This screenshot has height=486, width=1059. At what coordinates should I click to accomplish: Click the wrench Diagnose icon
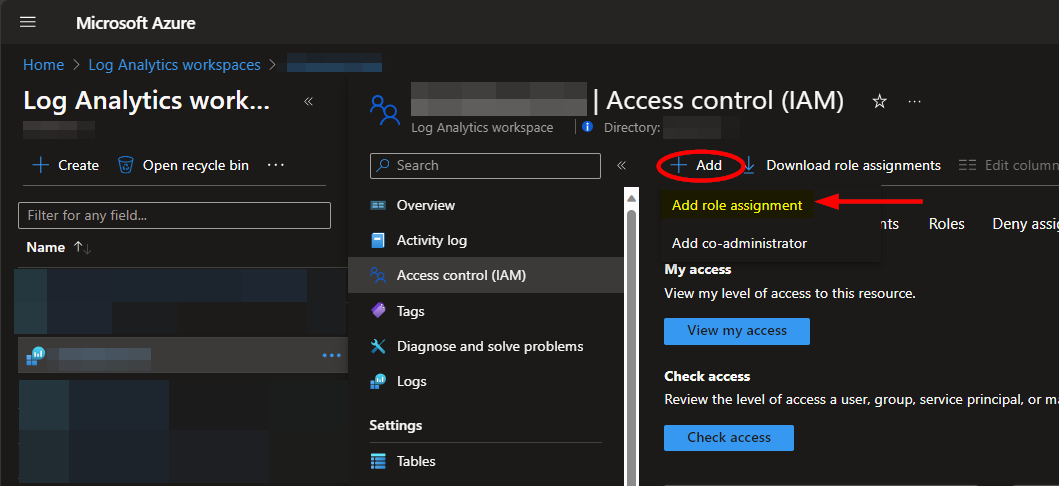378,346
